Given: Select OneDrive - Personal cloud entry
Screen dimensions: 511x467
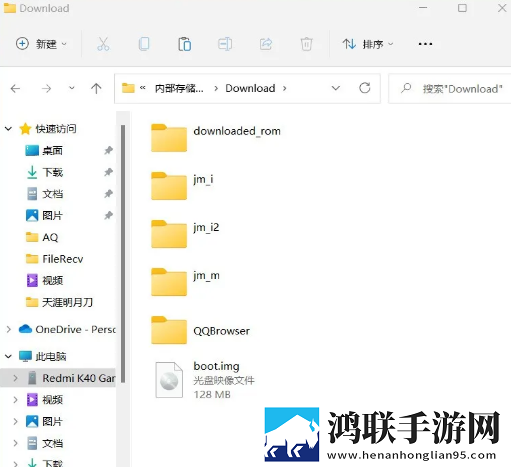Looking at the screenshot, I should pyautogui.click(x=67, y=329).
